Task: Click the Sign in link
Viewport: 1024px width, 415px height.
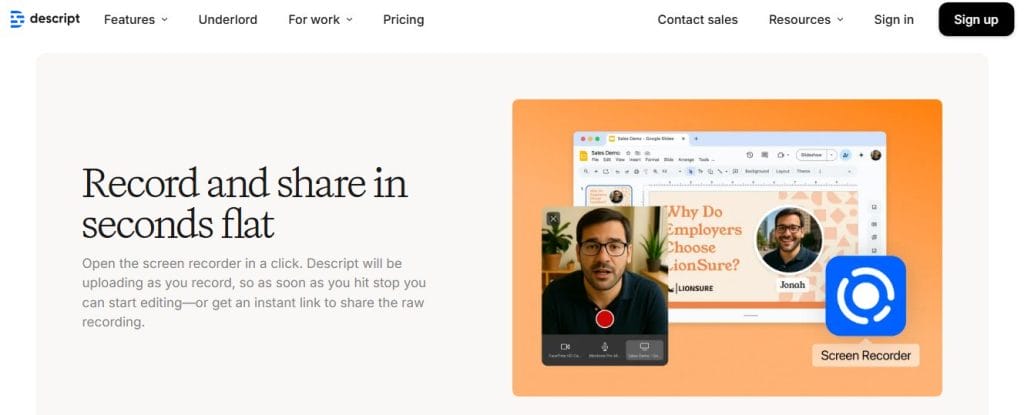Action: point(893,20)
